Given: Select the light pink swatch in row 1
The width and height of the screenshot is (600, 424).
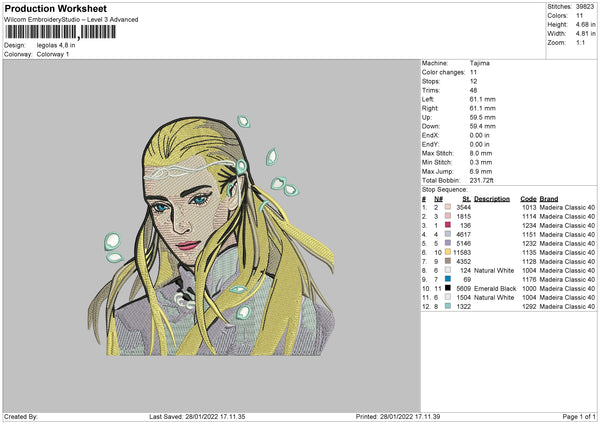Looking at the screenshot, I should 448,207.
